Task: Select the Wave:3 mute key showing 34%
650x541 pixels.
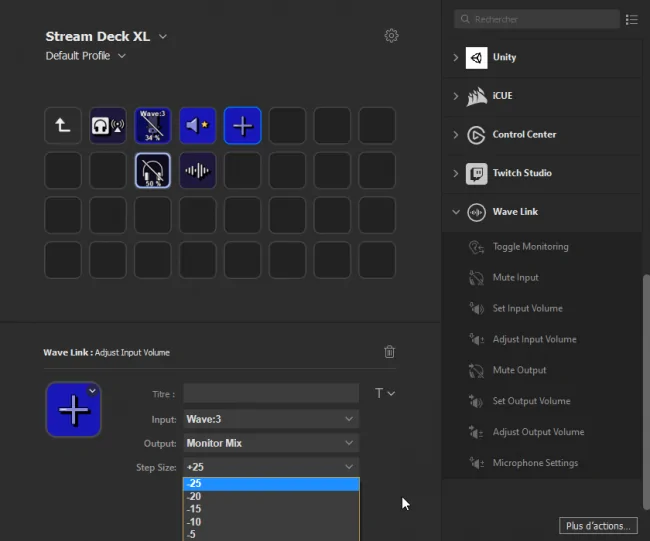Action: tap(153, 126)
